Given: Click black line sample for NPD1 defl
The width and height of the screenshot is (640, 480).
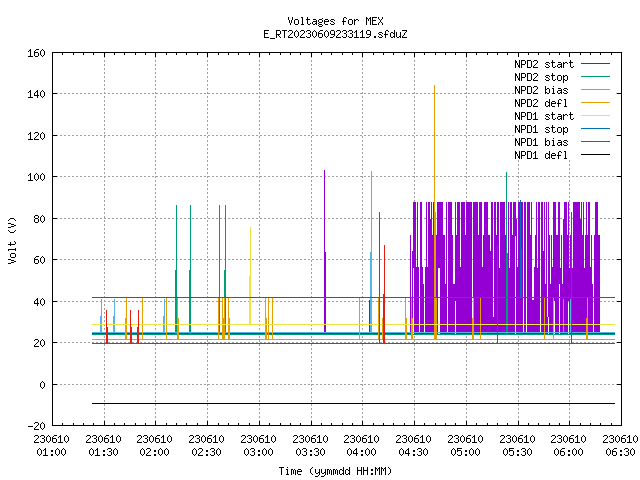Looking at the screenshot, I should [596, 155].
